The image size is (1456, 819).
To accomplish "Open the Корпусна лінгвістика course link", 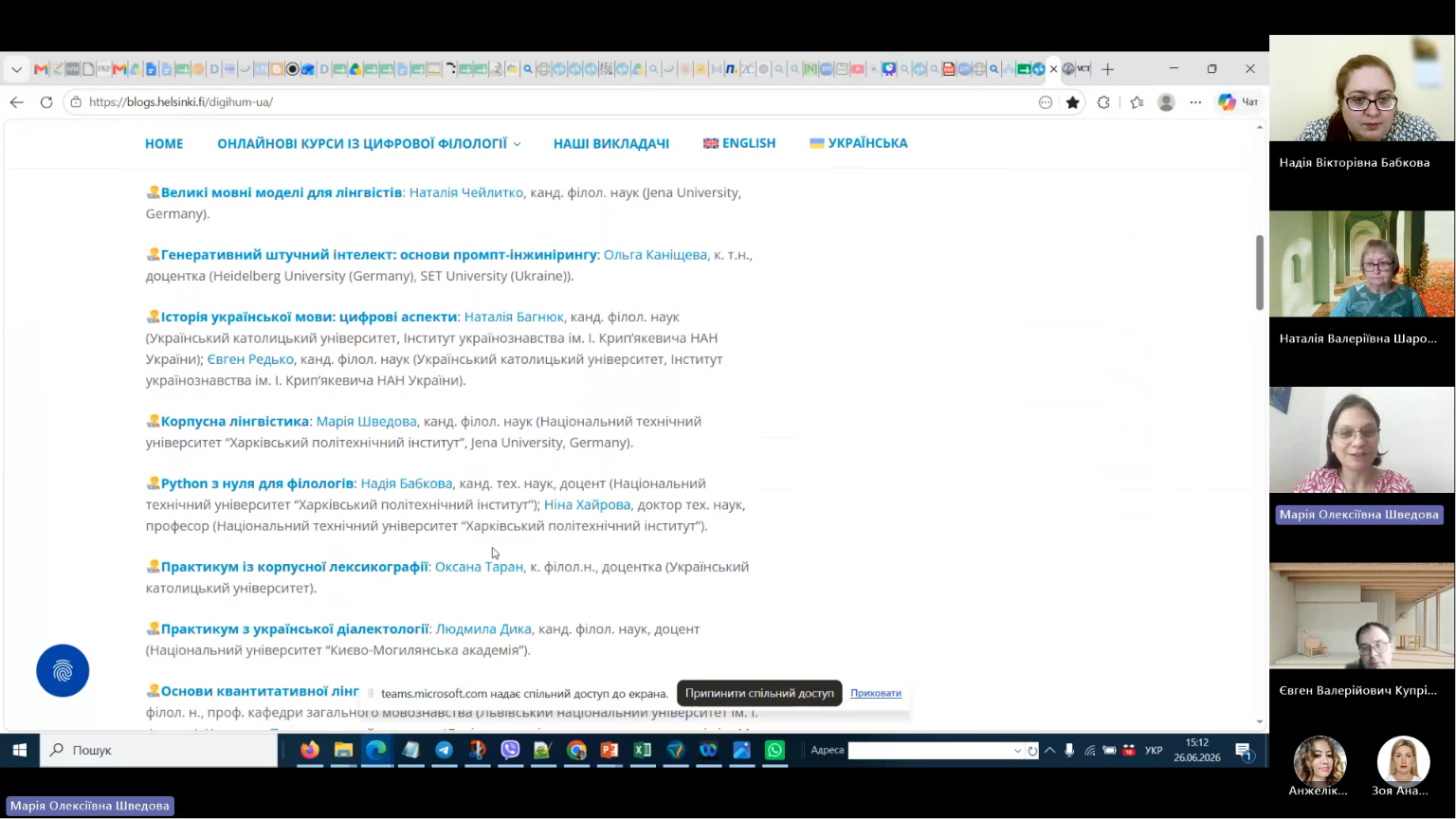I will (235, 421).
